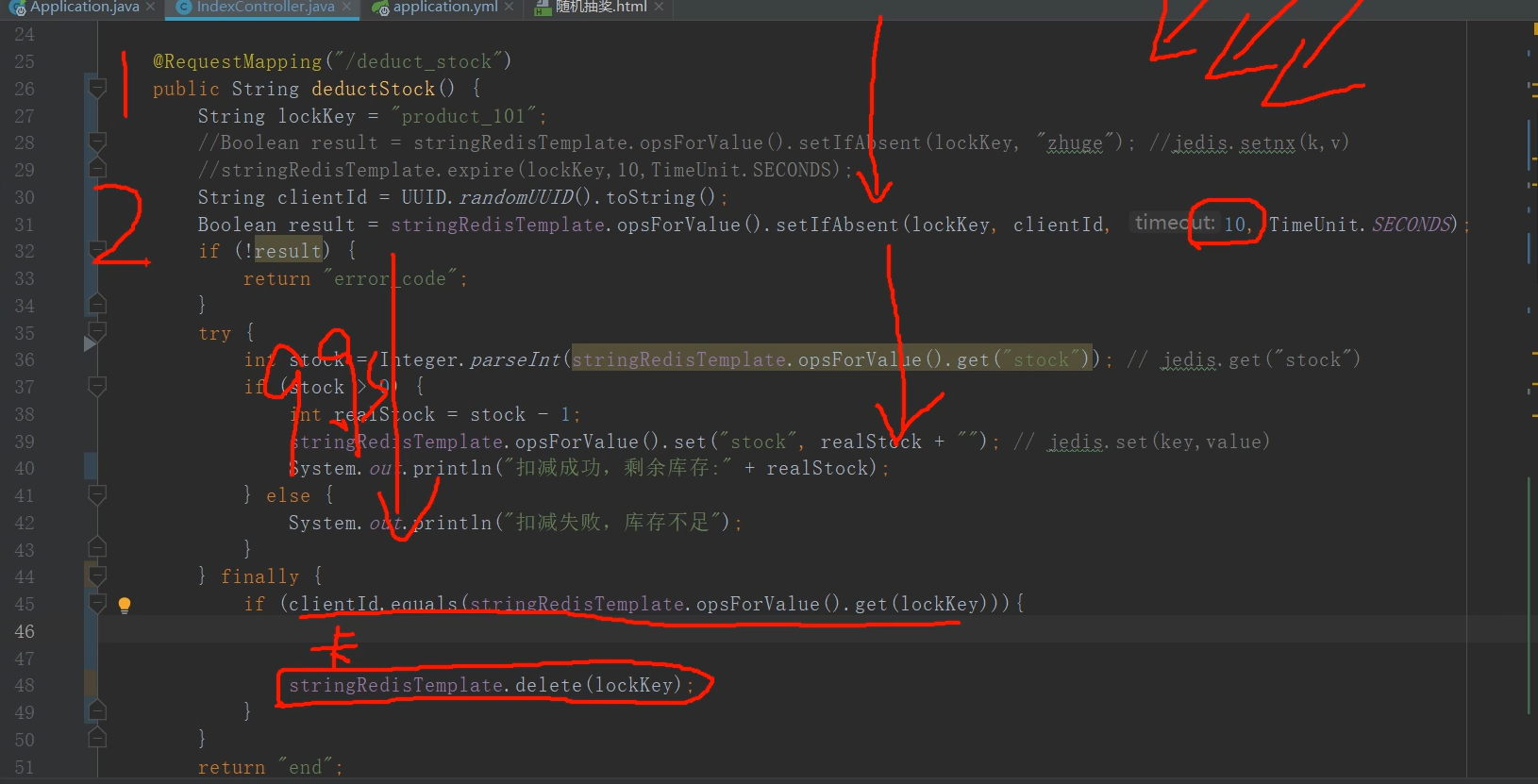This screenshot has width=1538, height=784.
Task: Click line number 46 in the gutter
Action: pos(25,631)
